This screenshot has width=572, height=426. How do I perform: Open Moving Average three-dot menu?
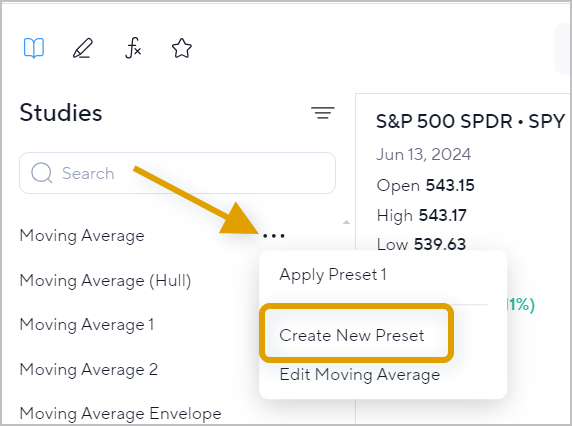(x=274, y=236)
